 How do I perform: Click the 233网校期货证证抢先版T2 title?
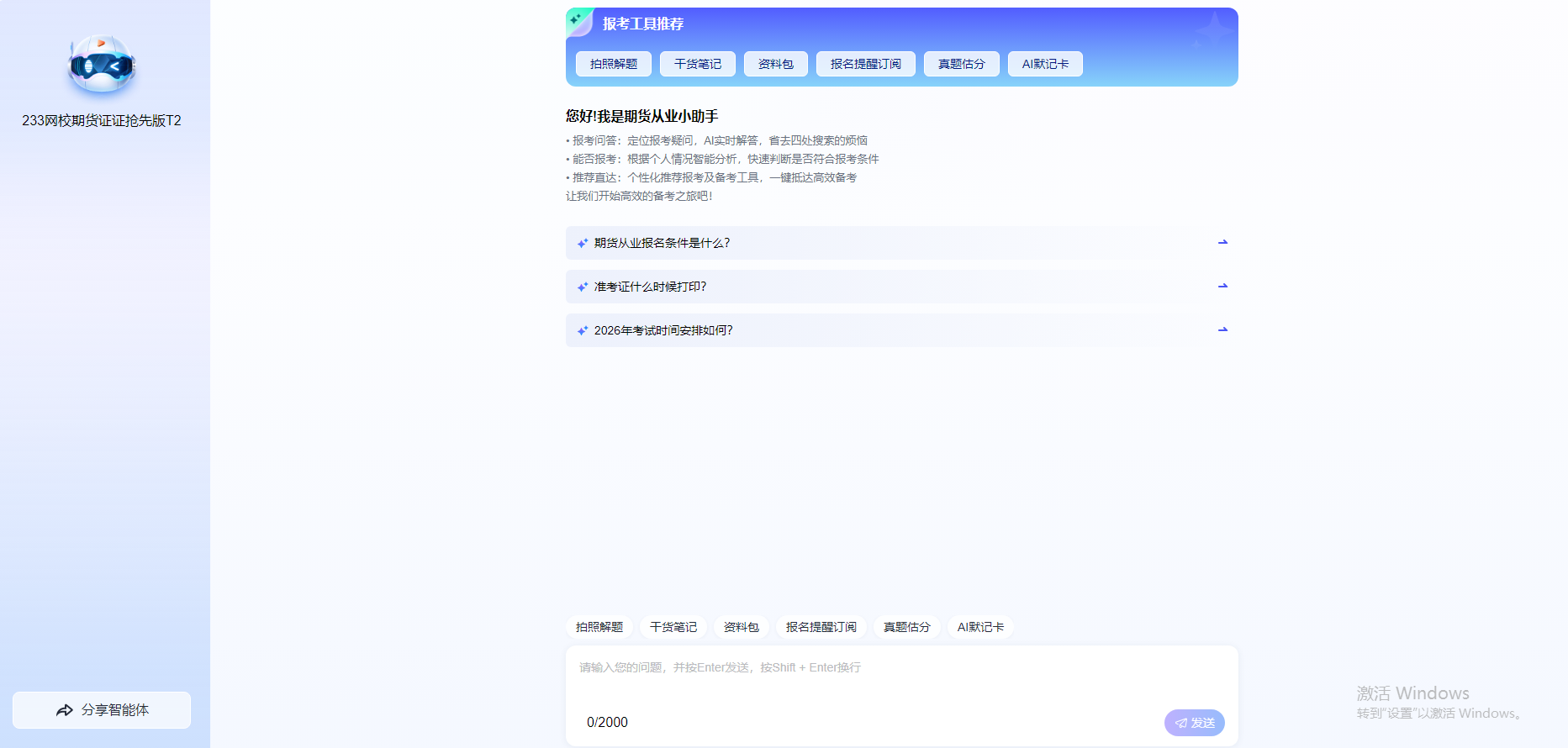[102, 120]
